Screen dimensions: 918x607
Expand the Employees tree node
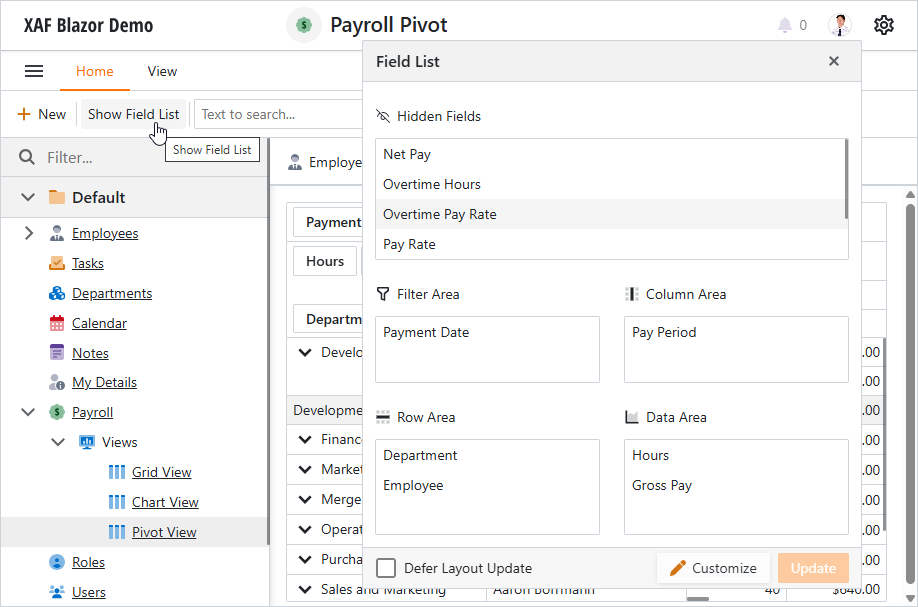29,233
